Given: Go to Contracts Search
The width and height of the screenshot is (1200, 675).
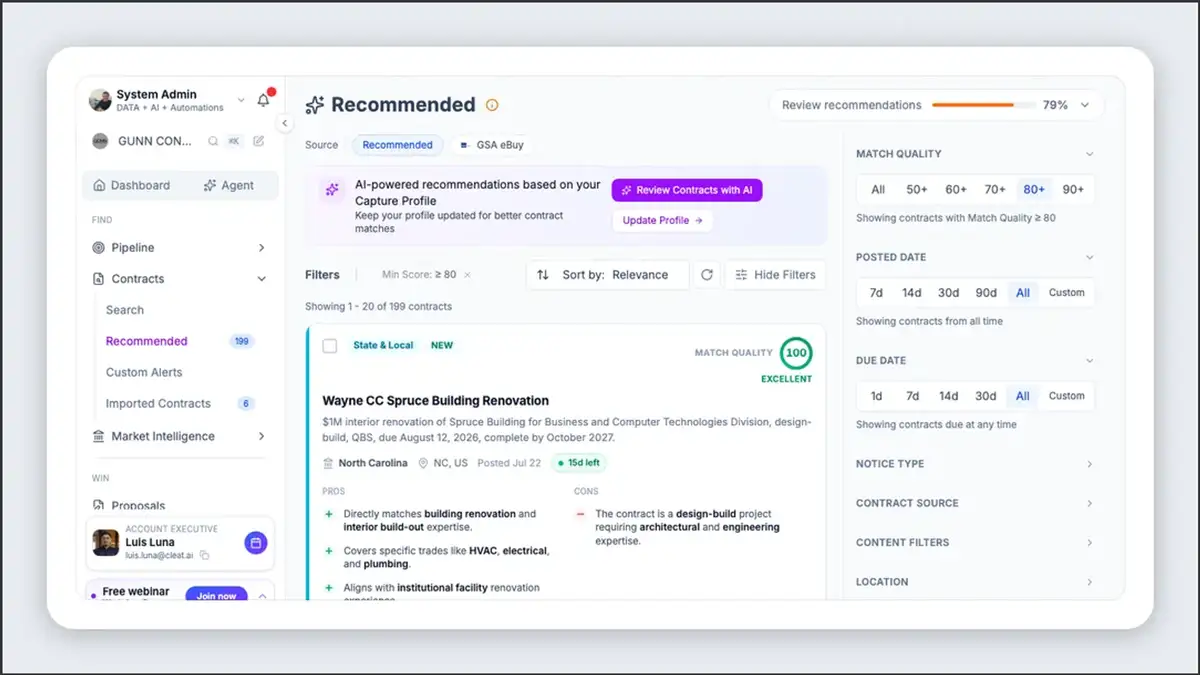Looking at the screenshot, I should pyautogui.click(x=125, y=310).
